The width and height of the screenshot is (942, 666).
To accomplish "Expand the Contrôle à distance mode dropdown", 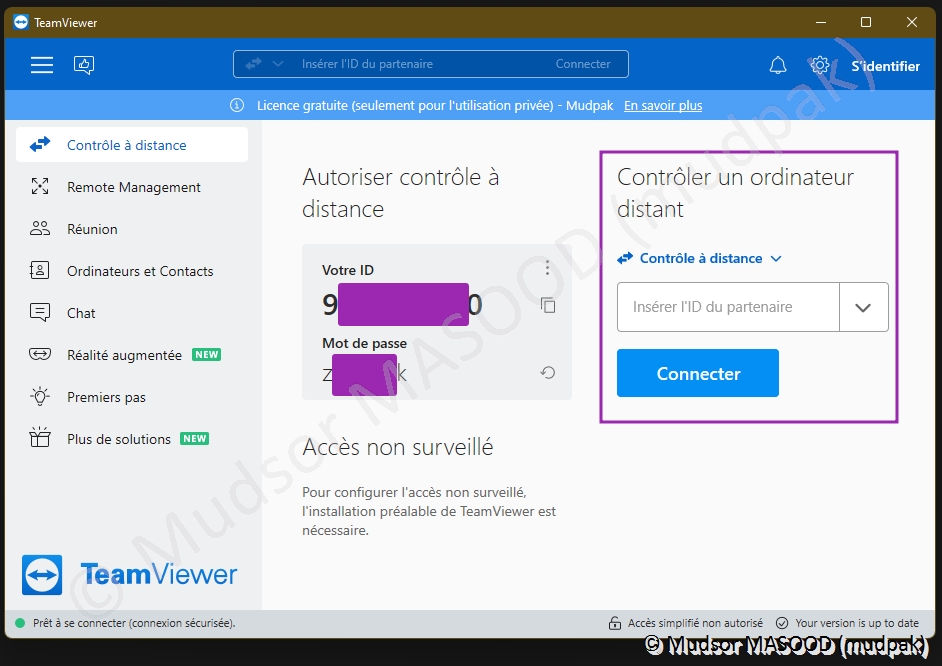I will coord(699,258).
